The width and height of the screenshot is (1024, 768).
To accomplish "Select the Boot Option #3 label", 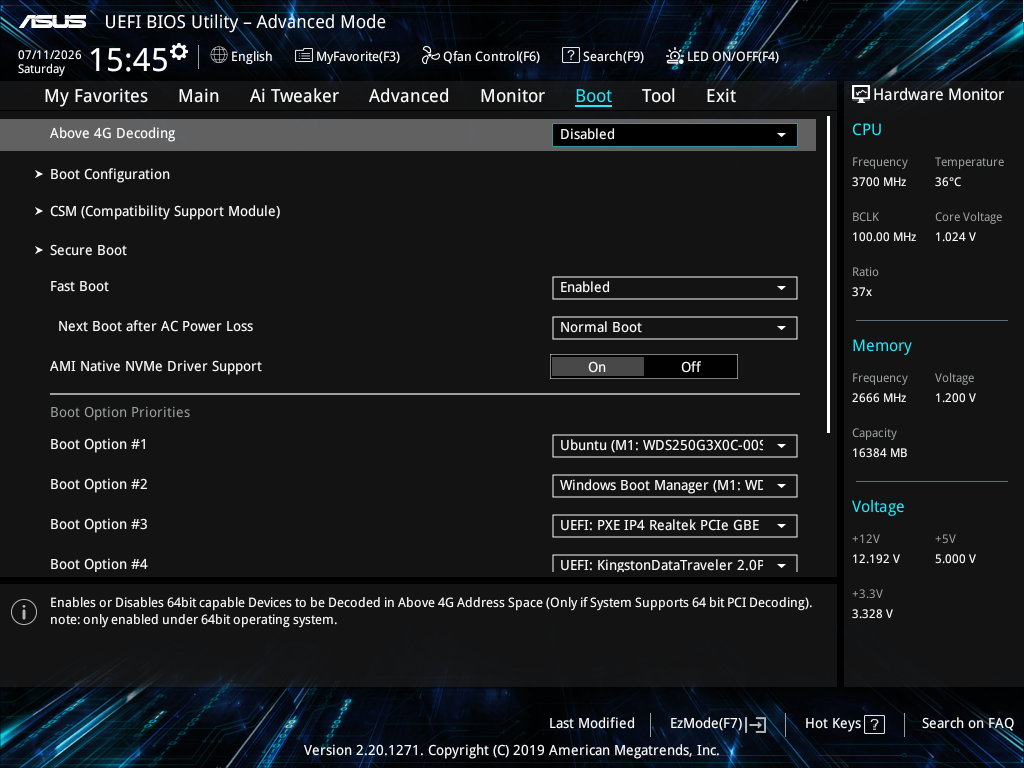I will [x=99, y=524].
